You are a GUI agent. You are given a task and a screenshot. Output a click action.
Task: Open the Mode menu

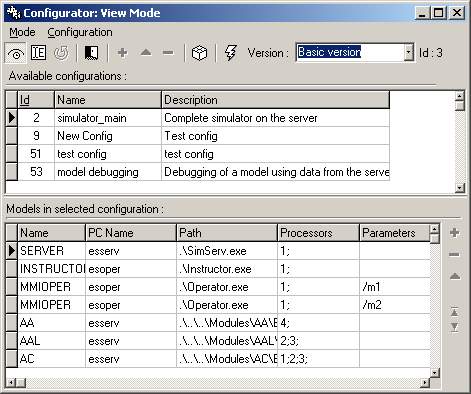click(22, 32)
